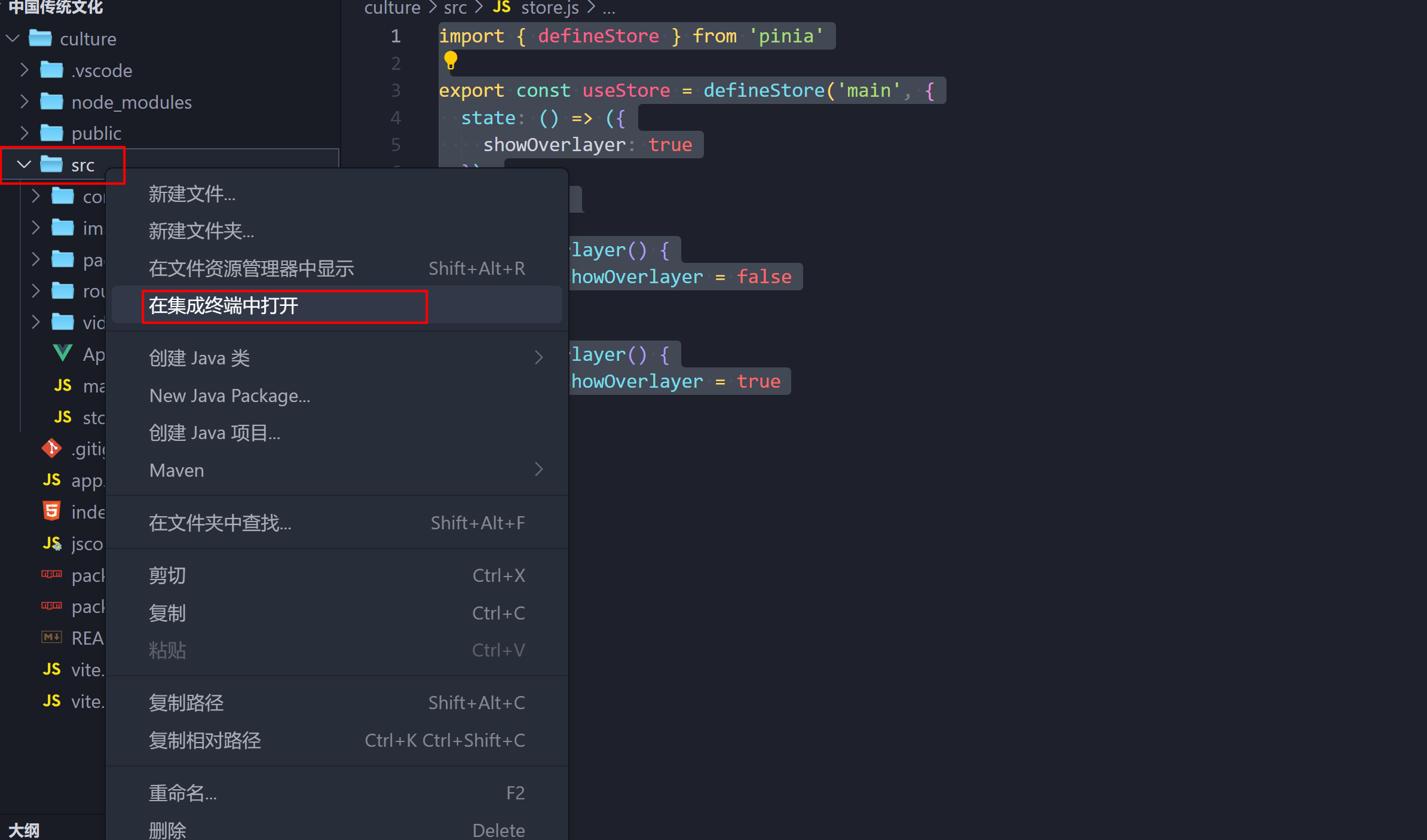Open the Maven submenu arrow
The image size is (1427, 840).
coord(538,470)
